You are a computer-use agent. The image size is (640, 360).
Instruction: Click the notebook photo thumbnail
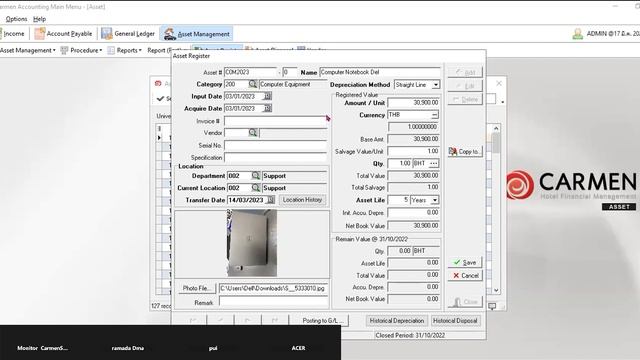click(252, 243)
